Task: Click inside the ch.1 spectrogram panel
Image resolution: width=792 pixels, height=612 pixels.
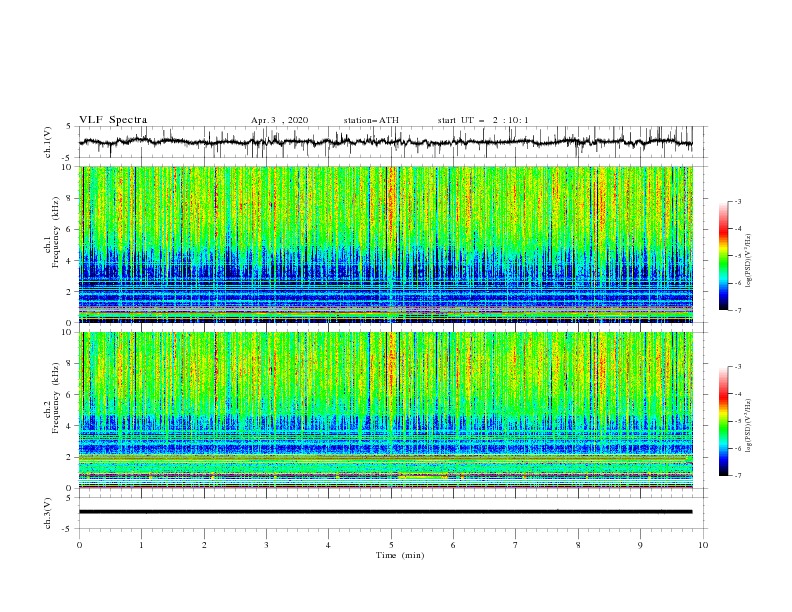Action: 385,244
